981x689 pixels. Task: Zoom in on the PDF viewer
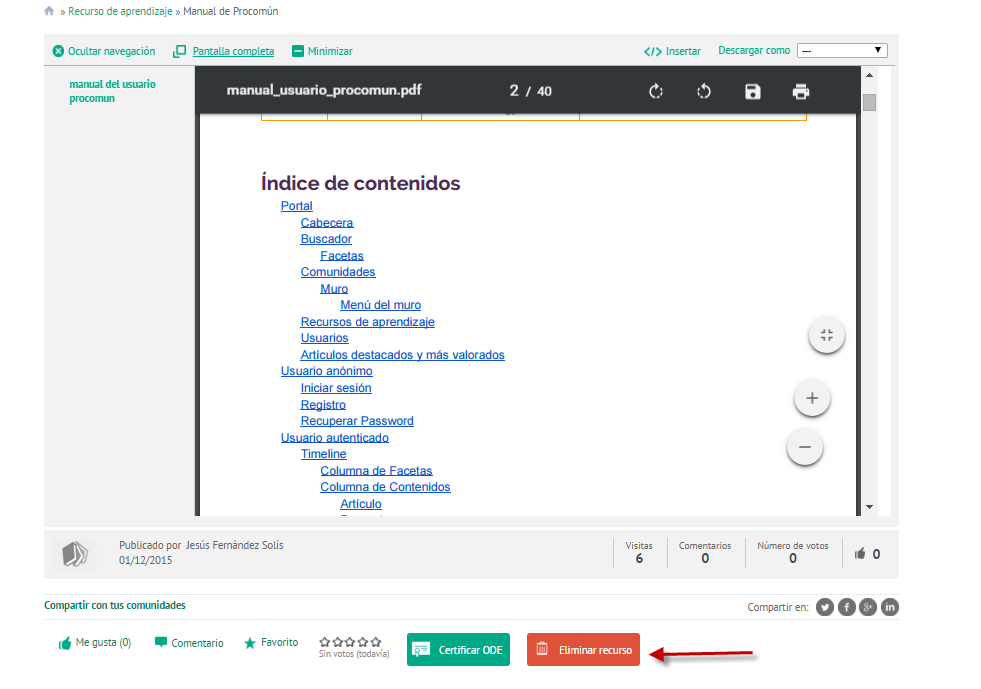click(x=812, y=398)
